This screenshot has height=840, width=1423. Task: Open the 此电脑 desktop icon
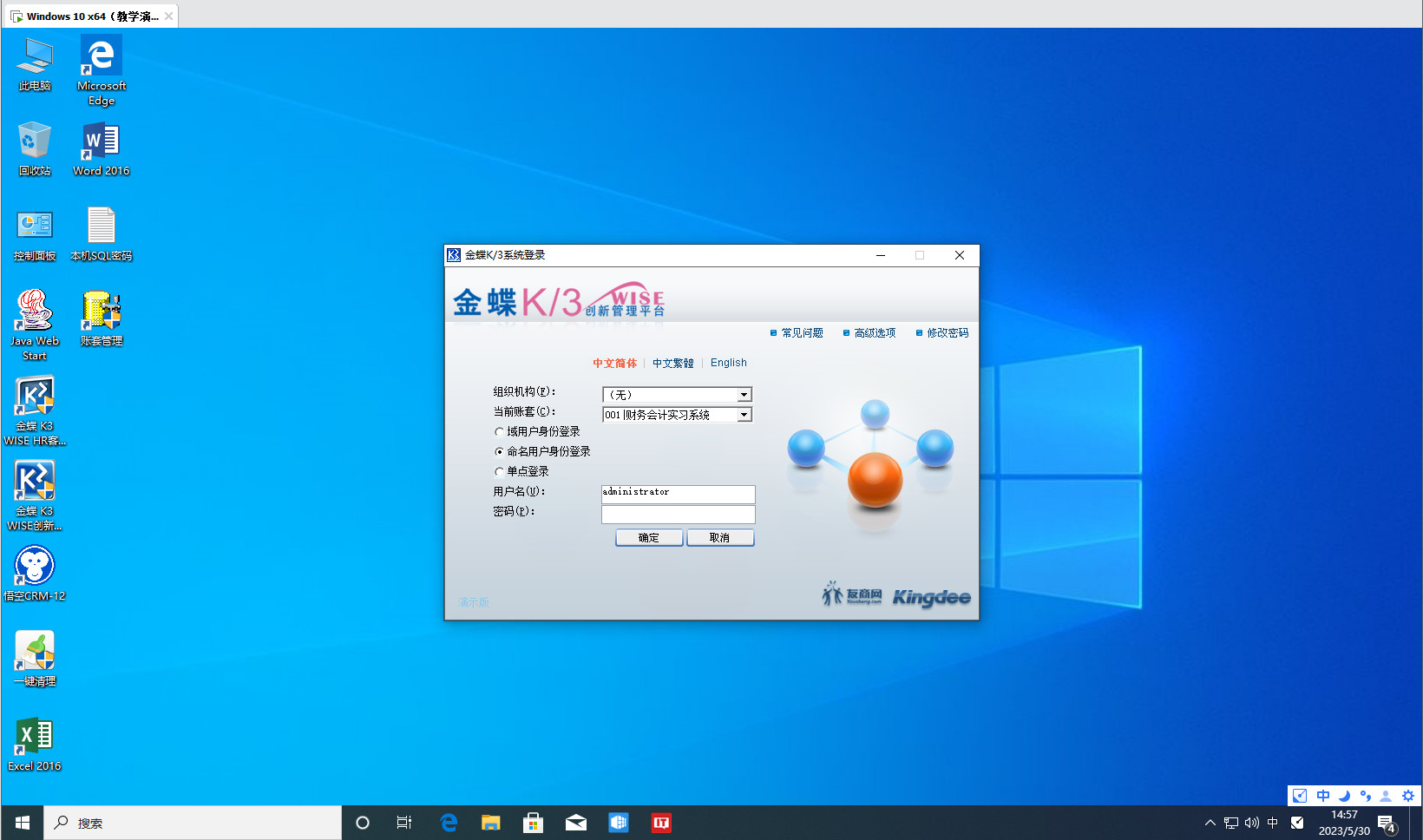(x=35, y=63)
